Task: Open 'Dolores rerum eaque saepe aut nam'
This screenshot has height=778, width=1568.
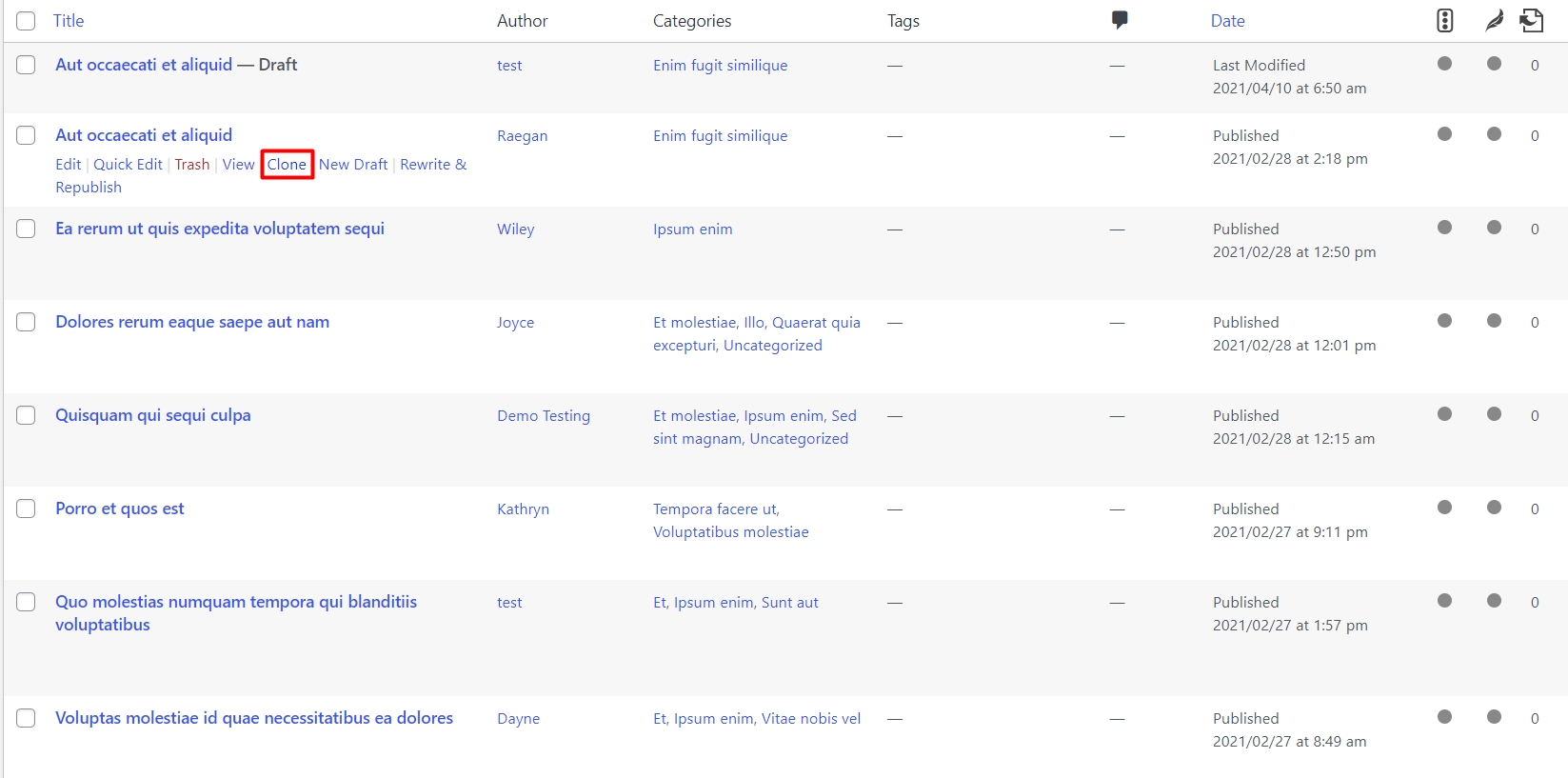Action: pyautogui.click(x=192, y=322)
